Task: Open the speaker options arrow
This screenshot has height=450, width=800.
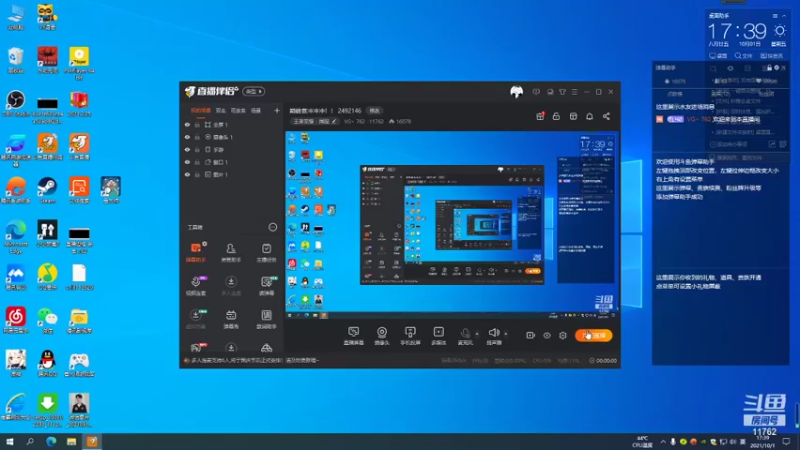Action: point(506,334)
